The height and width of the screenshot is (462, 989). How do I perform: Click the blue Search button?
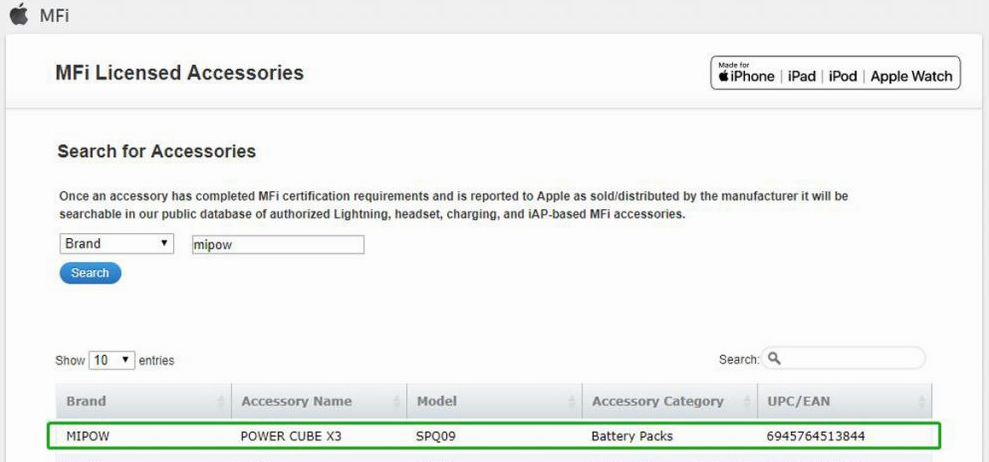point(90,273)
